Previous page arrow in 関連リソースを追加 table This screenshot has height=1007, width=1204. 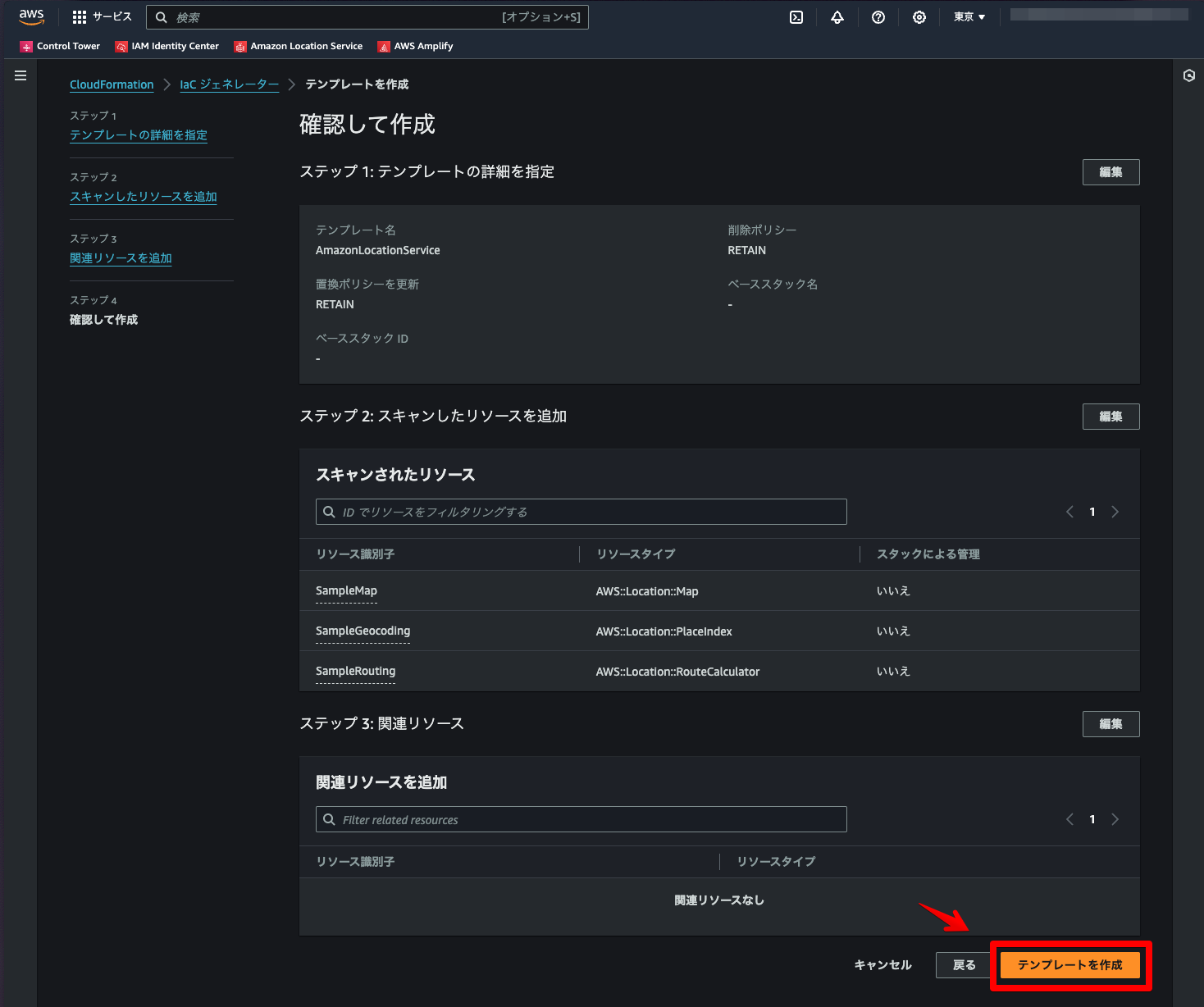pyautogui.click(x=1069, y=819)
